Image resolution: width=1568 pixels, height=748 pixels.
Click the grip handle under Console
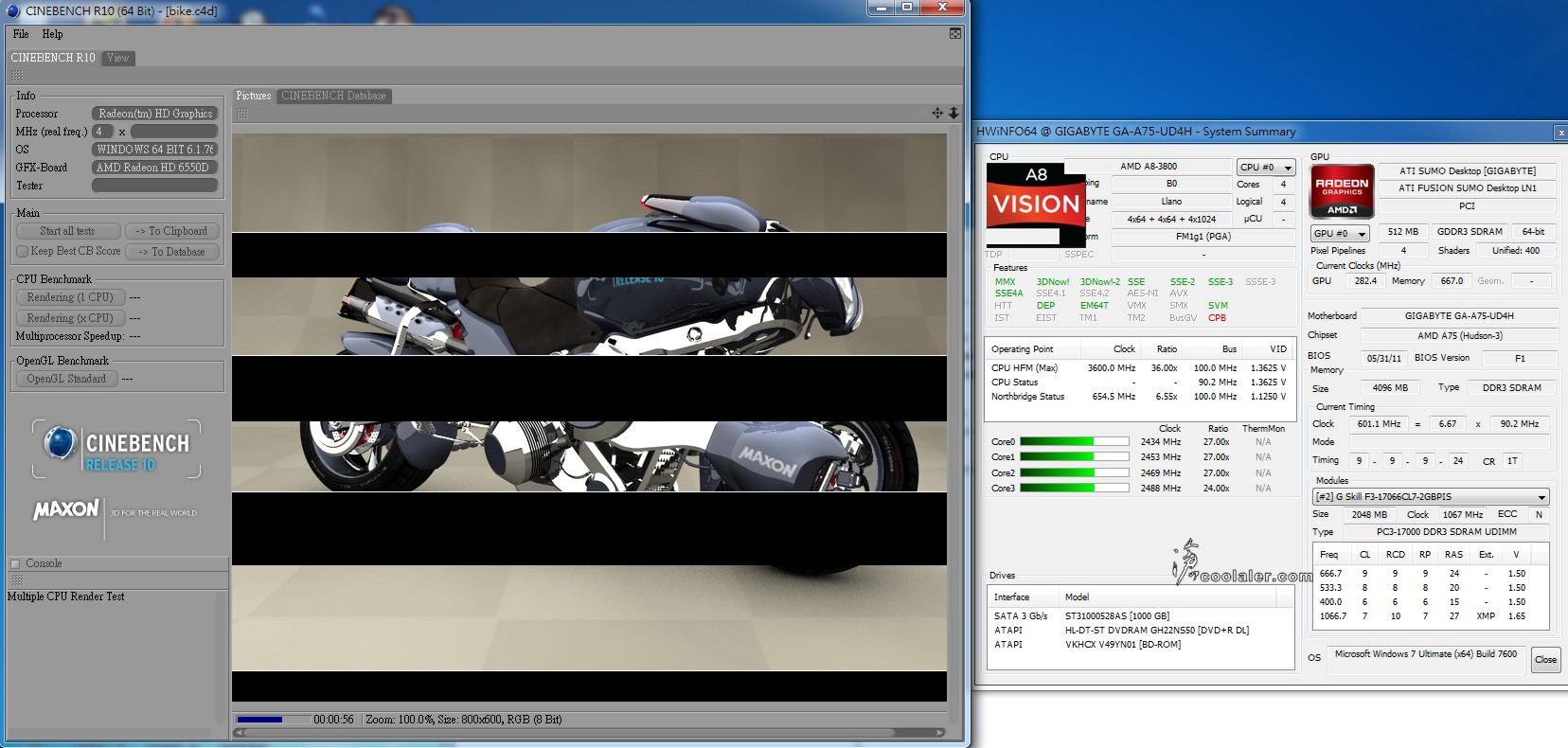16,579
